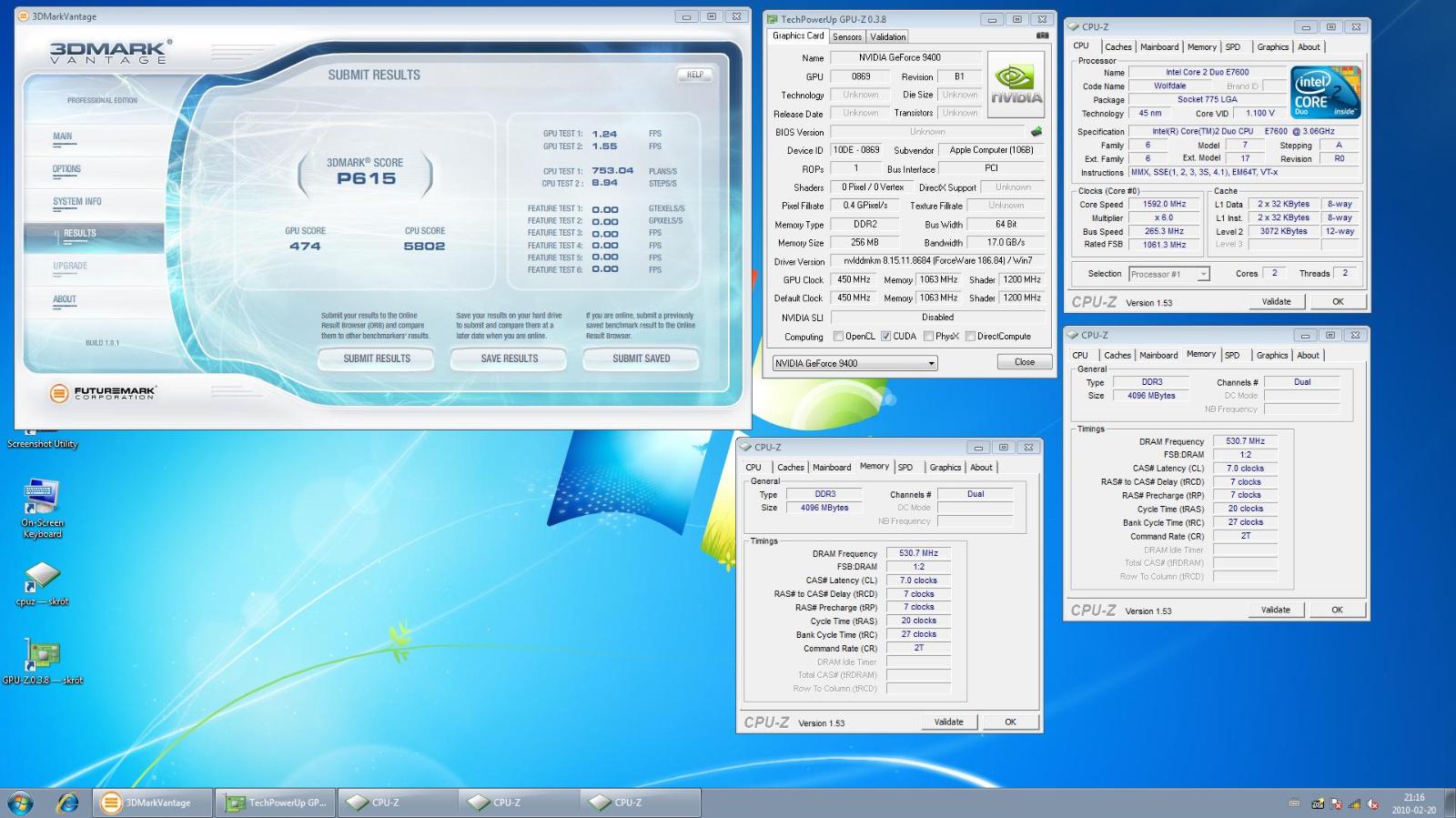The width and height of the screenshot is (1456, 818).
Task: Click the tray keyboard icon
Action: [1294, 803]
